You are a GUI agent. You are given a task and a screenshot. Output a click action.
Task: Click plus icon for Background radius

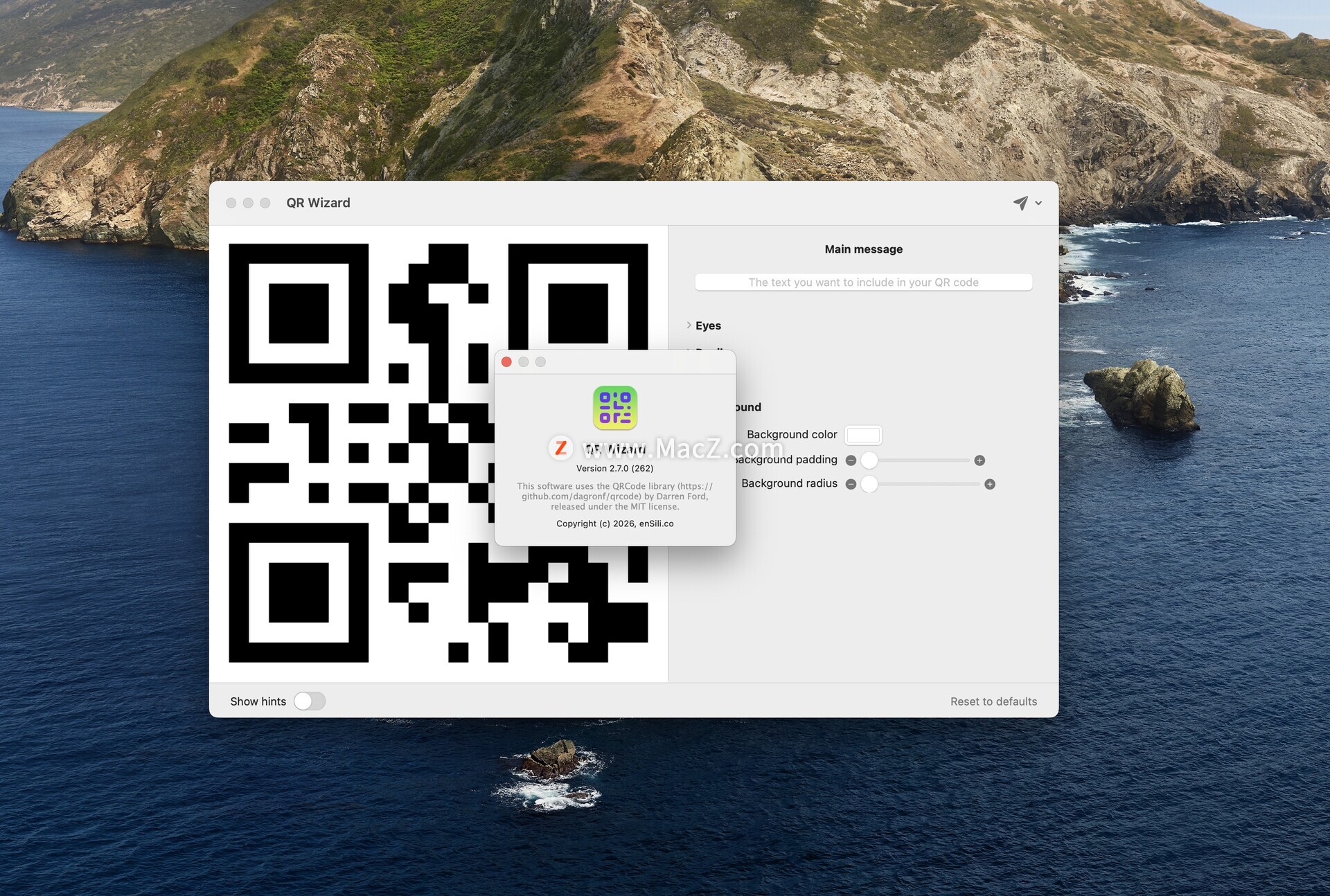pyautogui.click(x=990, y=484)
